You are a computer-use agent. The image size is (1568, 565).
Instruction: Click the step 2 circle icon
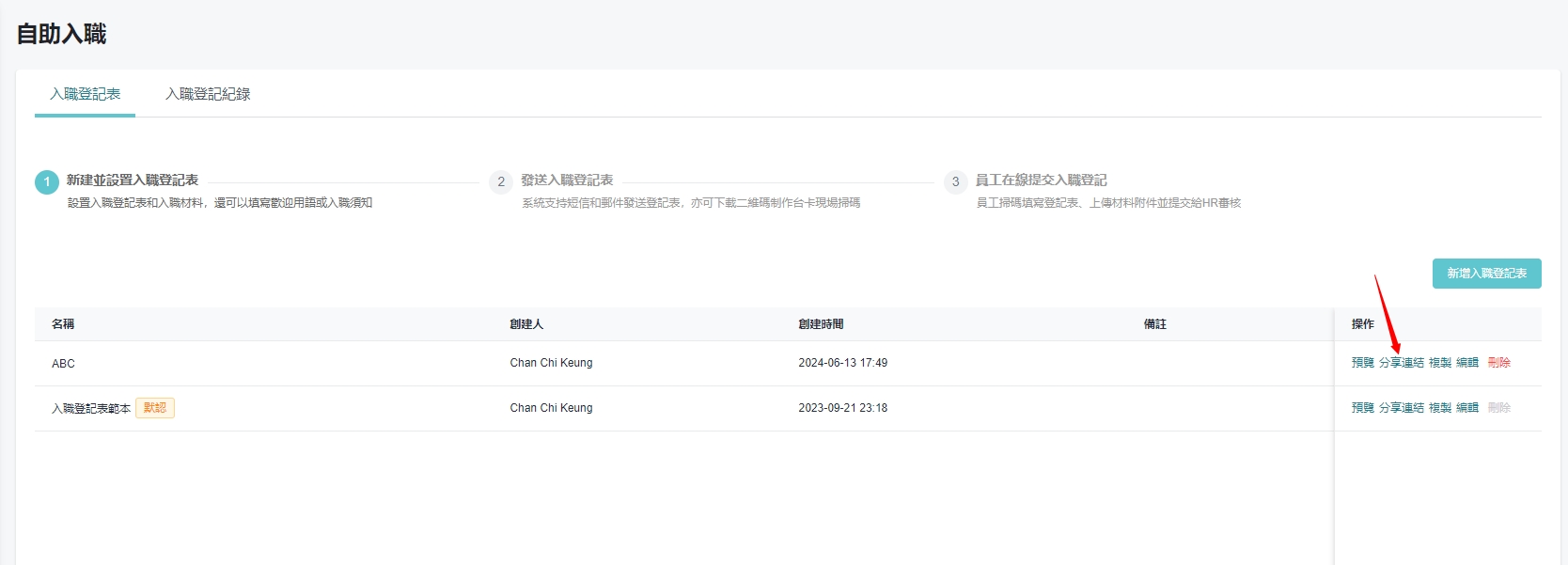(501, 181)
